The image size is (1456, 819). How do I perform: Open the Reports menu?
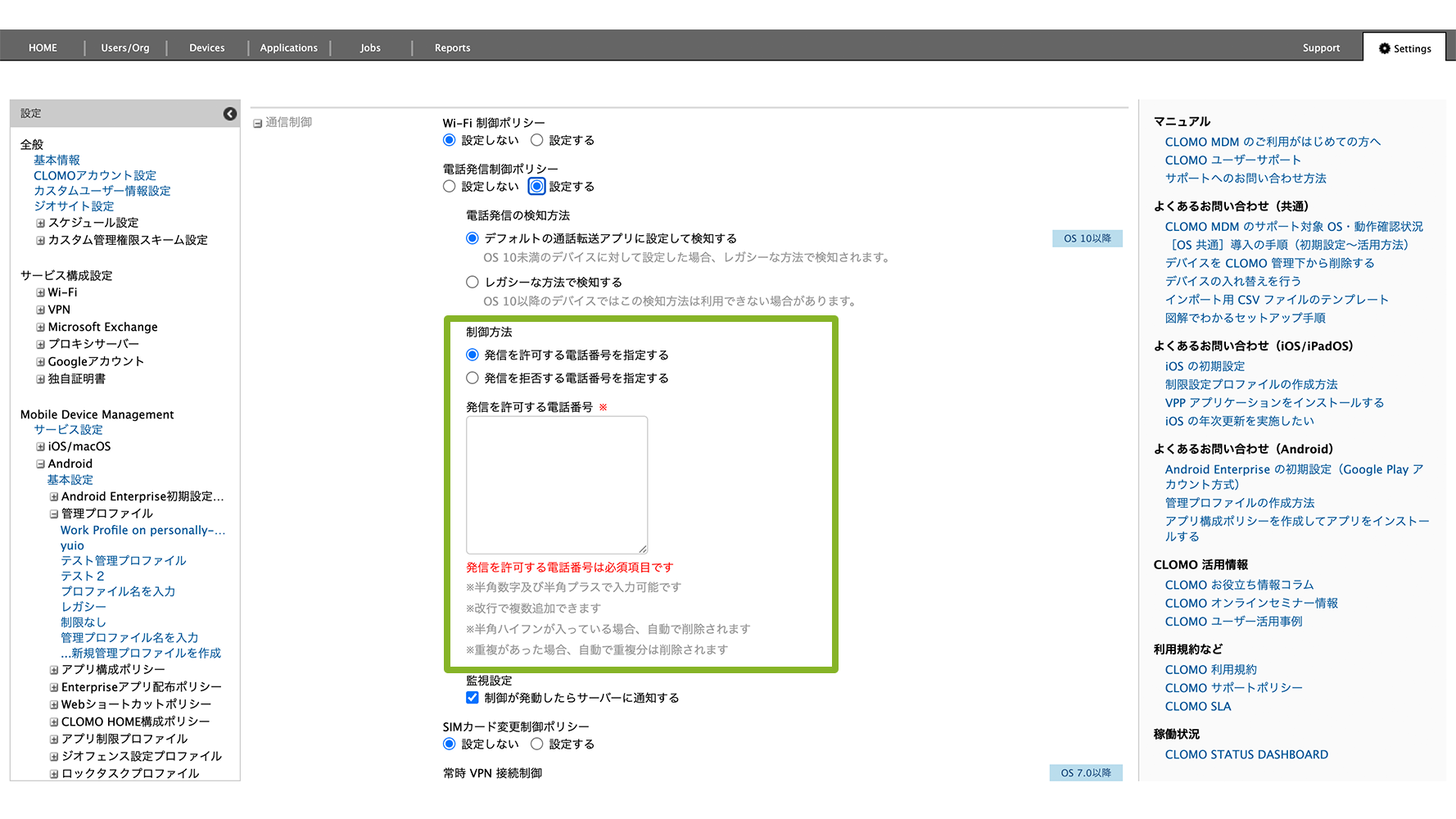click(452, 48)
